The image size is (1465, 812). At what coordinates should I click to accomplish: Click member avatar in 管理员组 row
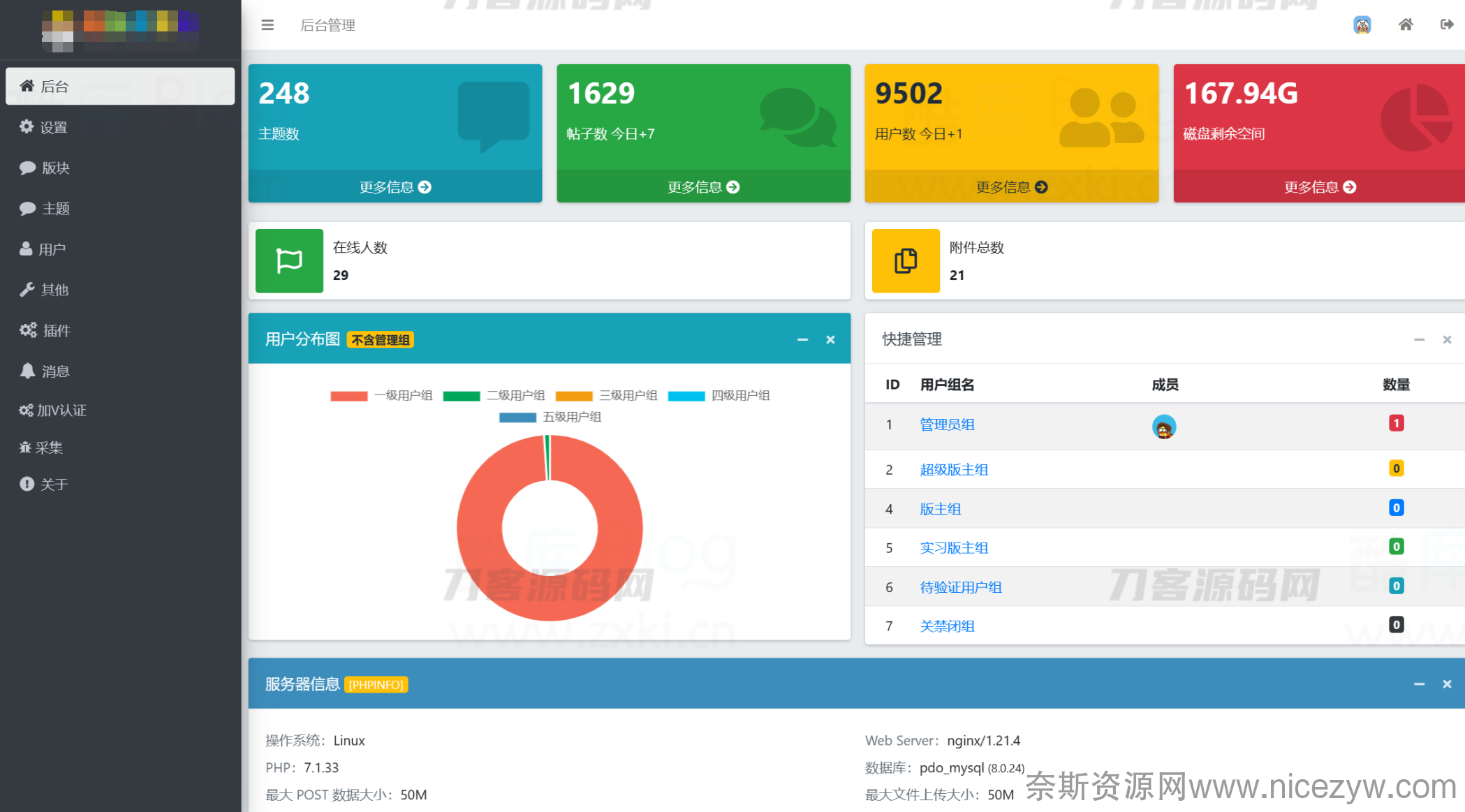pos(1163,427)
